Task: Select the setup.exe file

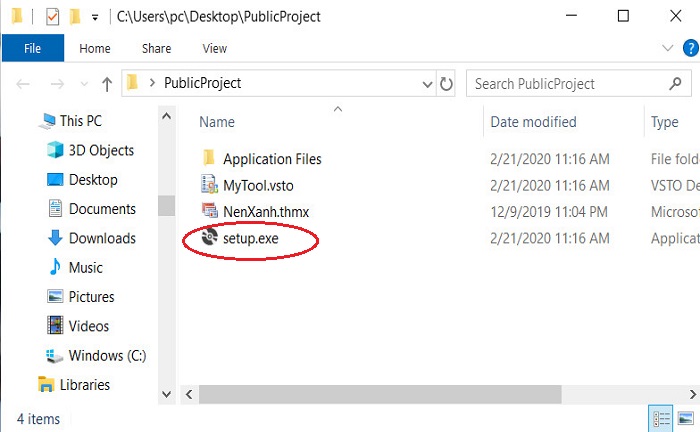Action: pyautogui.click(x=250, y=238)
